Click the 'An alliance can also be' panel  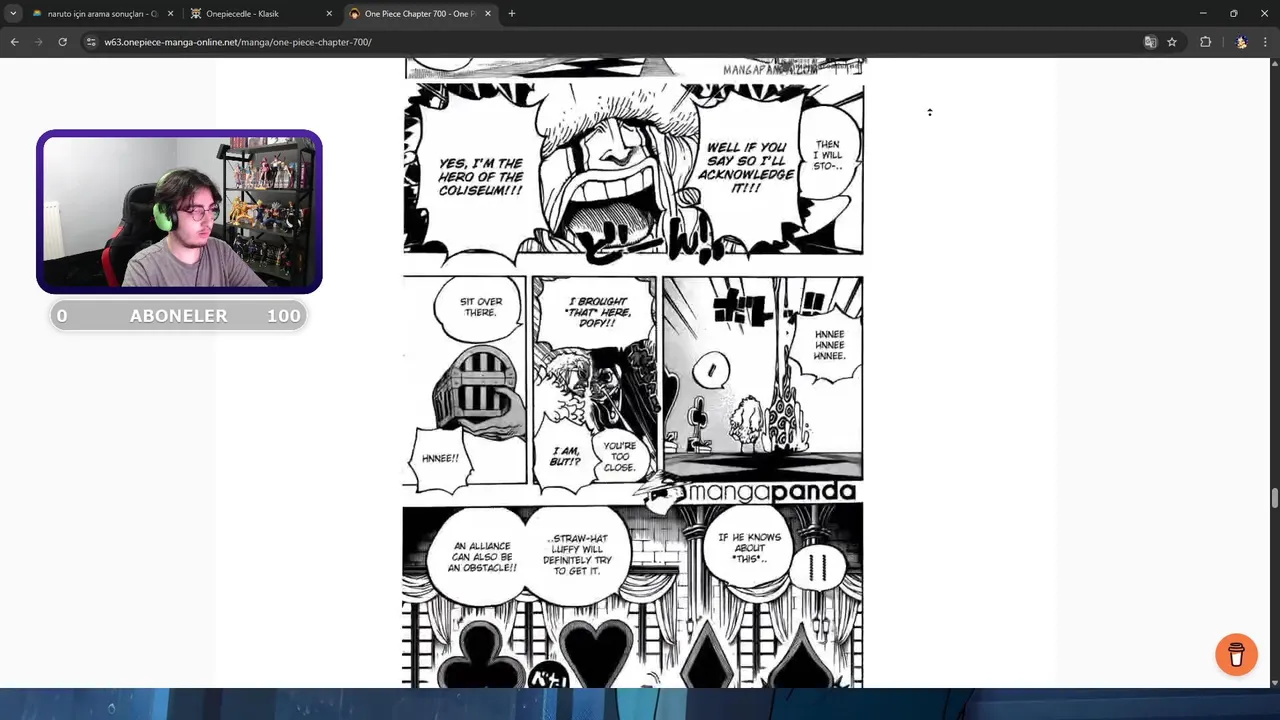coord(633,596)
